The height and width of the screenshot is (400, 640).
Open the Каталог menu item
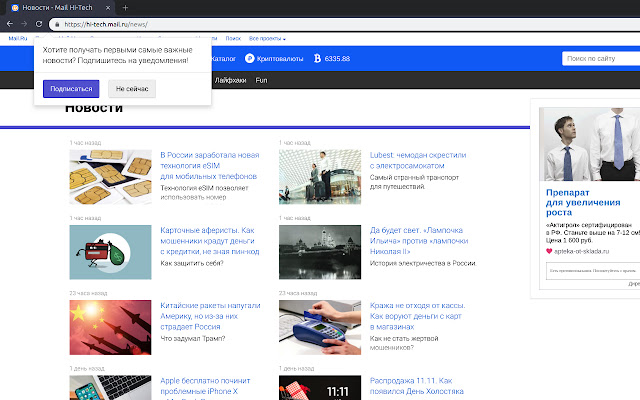224,59
